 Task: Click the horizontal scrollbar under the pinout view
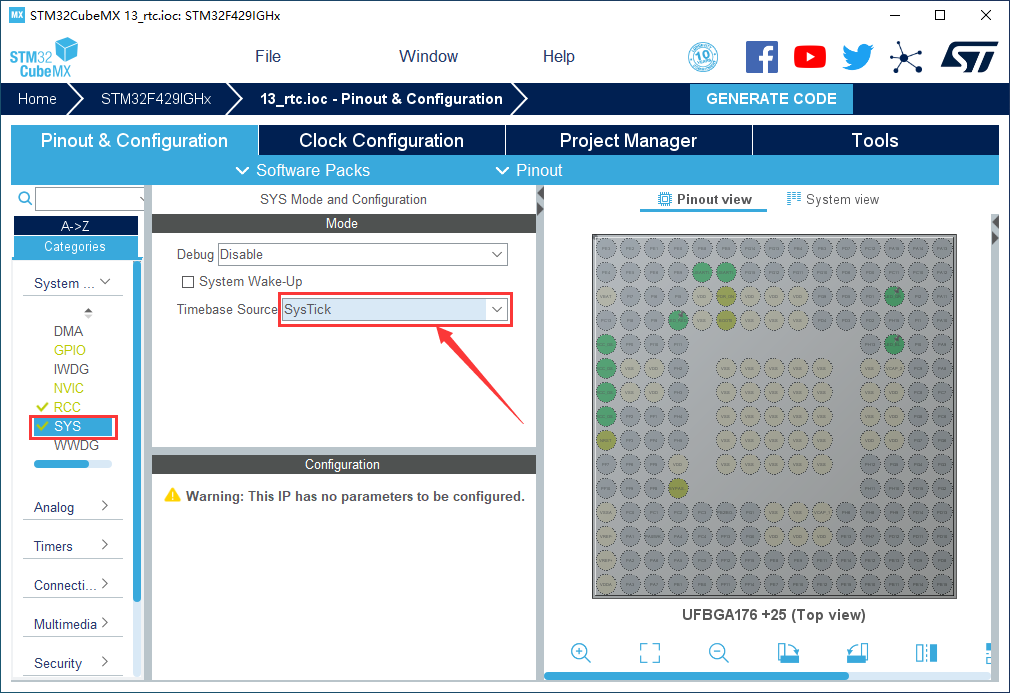tap(700, 677)
